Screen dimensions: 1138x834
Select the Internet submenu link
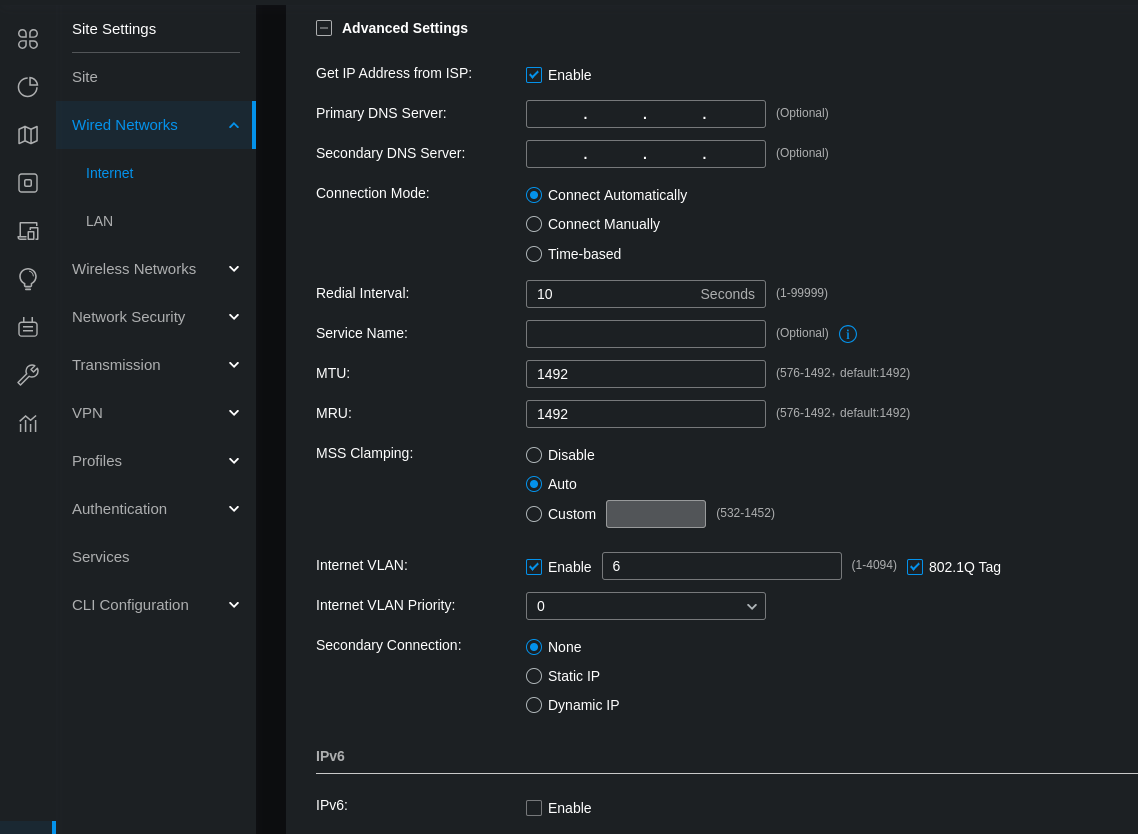pos(109,173)
